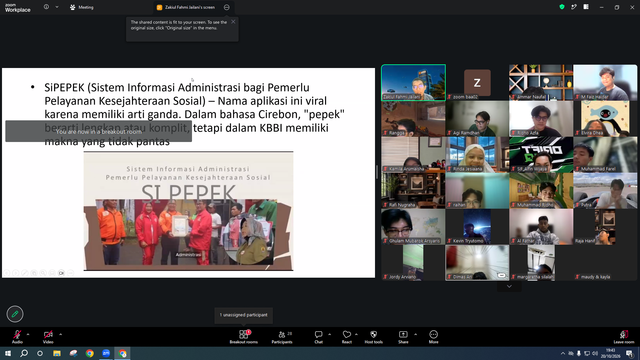Open the Windows notification center

[x=629, y=353]
